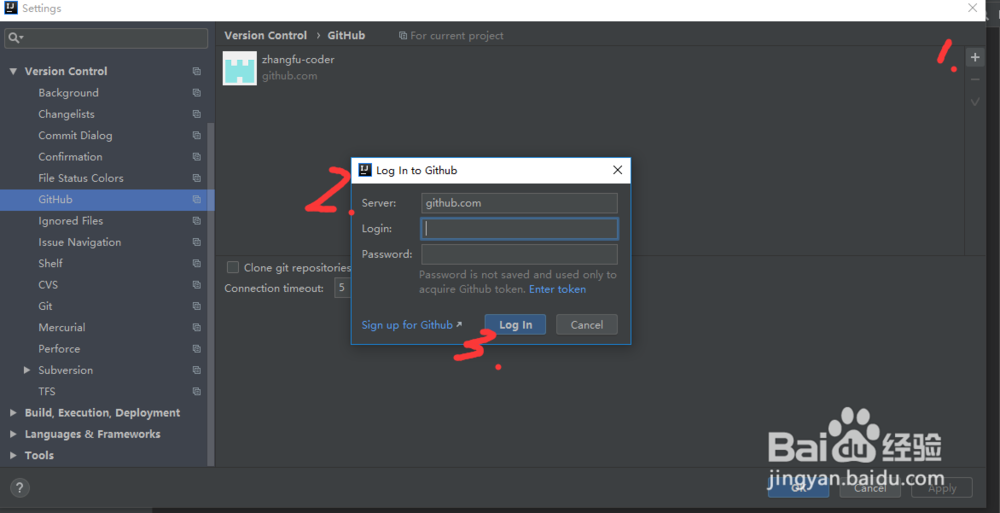Select Shelf in settings tree
The height and width of the screenshot is (513, 1000).
click(x=50, y=264)
